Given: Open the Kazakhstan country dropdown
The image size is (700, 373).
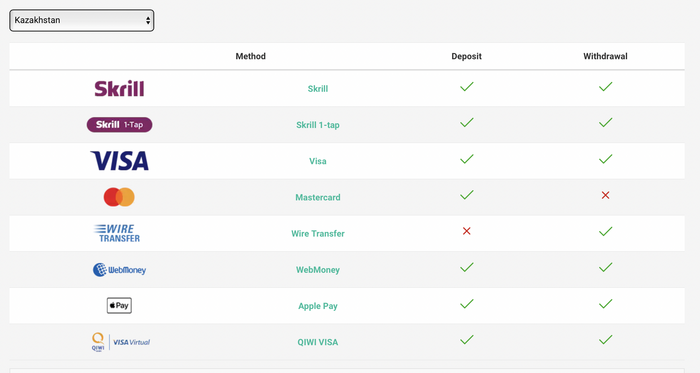Looking at the screenshot, I should (82, 21).
